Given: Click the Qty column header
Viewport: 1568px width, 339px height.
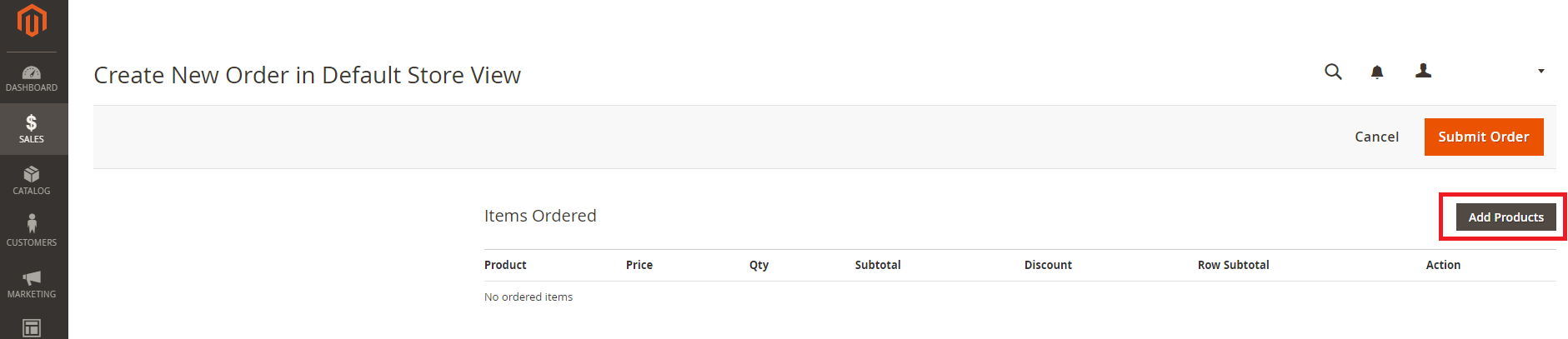Looking at the screenshot, I should tap(759, 265).
